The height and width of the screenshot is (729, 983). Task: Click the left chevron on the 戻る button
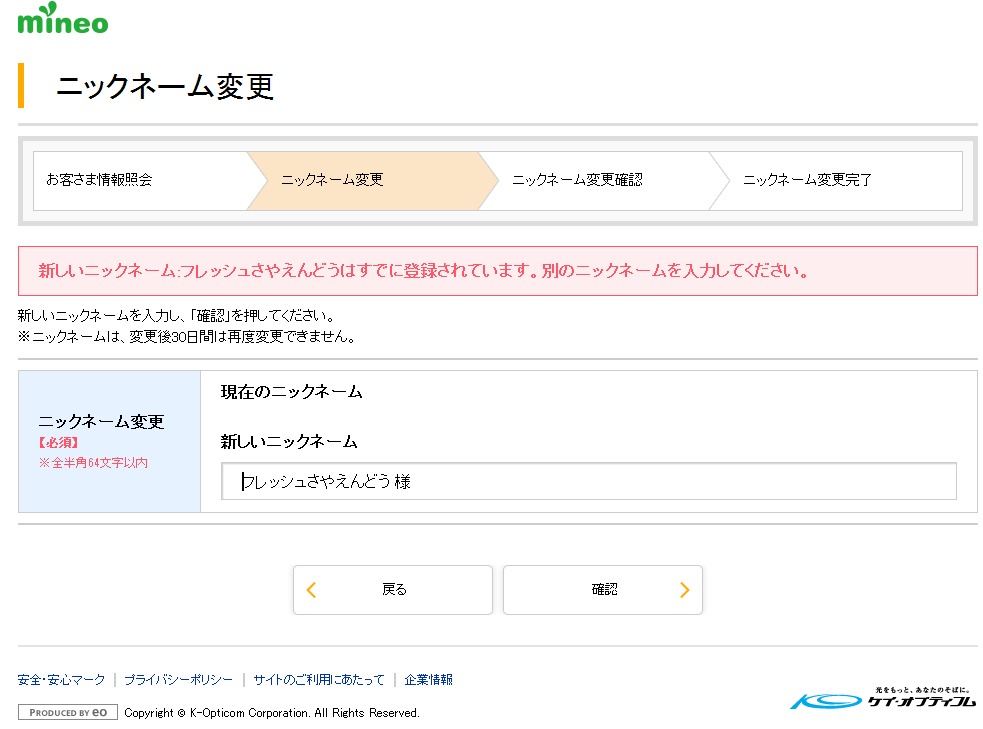(x=311, y=590)
